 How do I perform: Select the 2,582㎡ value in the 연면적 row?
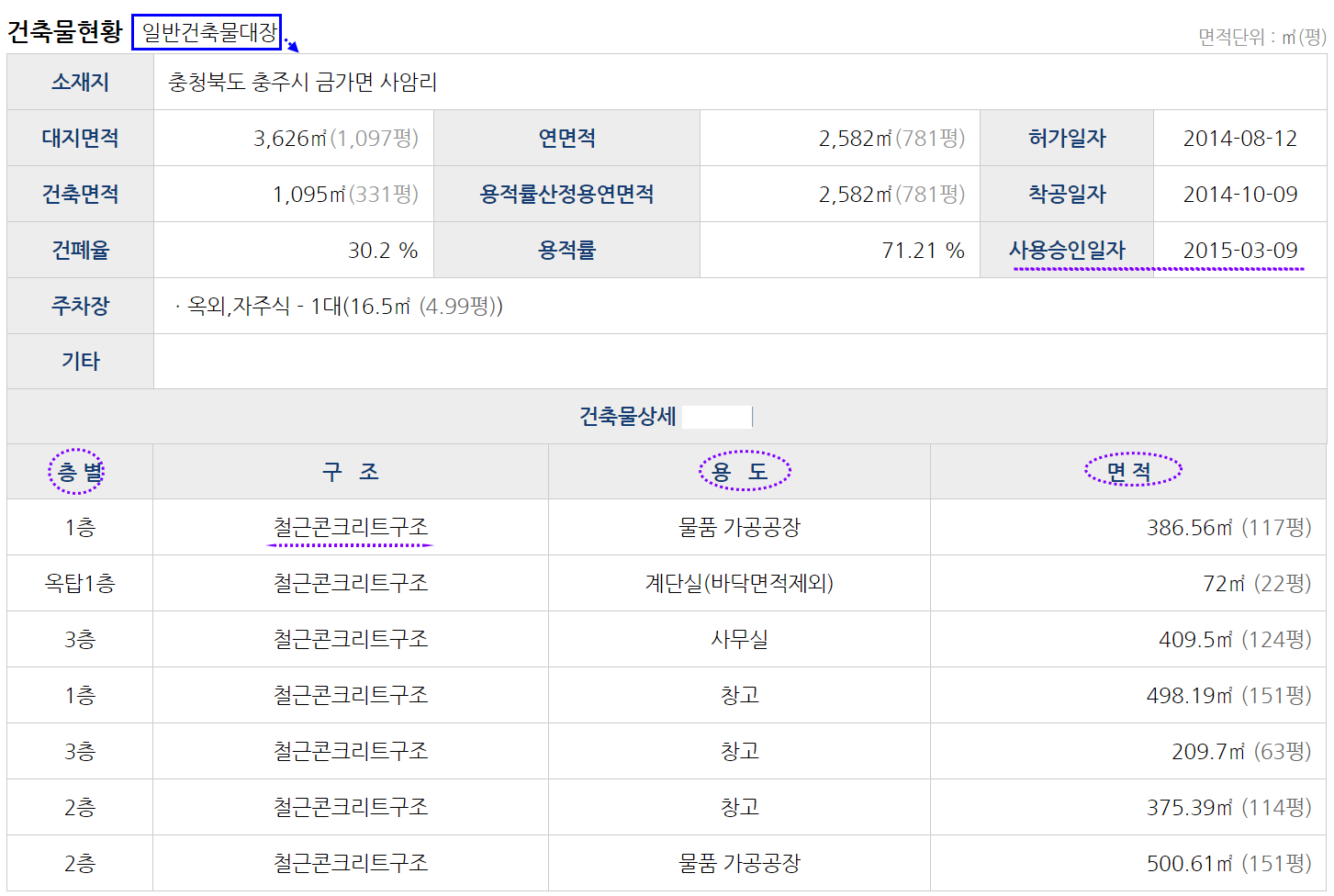coord(891,138)
